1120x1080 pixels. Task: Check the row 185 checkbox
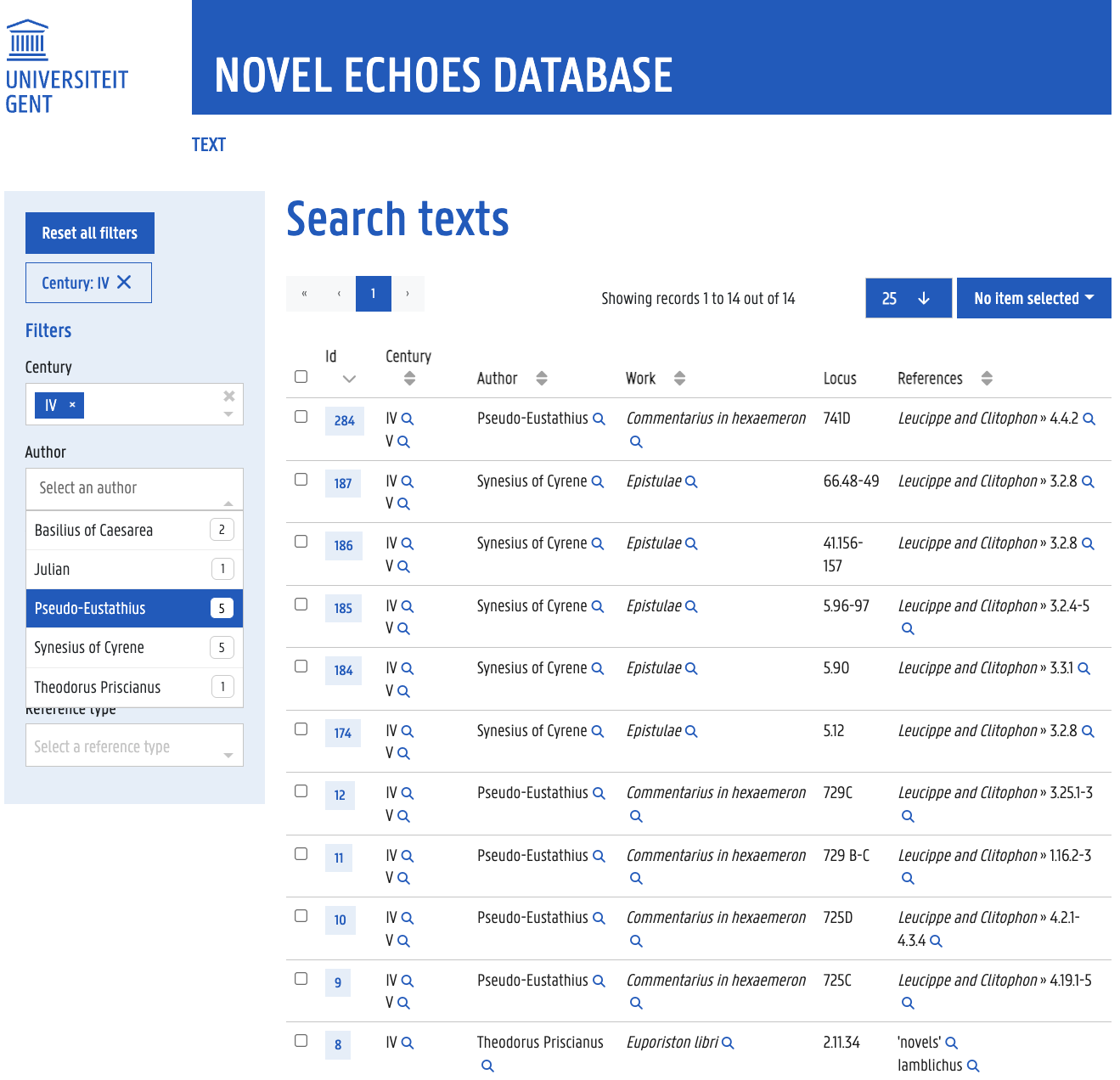tap(301, 604)
